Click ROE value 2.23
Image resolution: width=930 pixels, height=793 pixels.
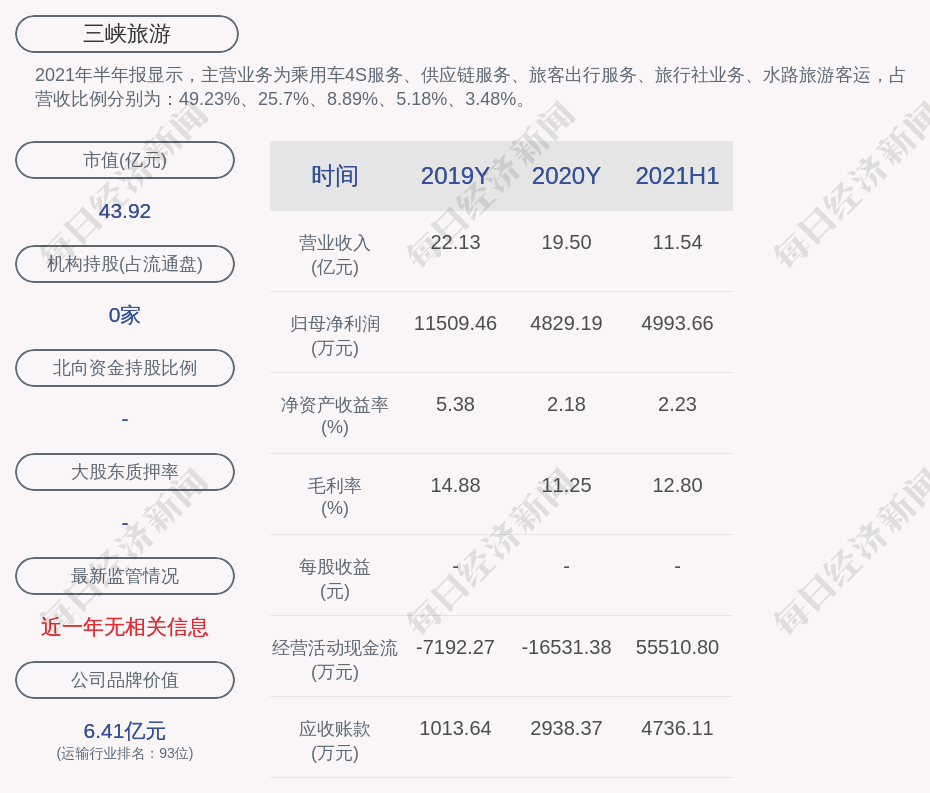[x=677, y=405]
